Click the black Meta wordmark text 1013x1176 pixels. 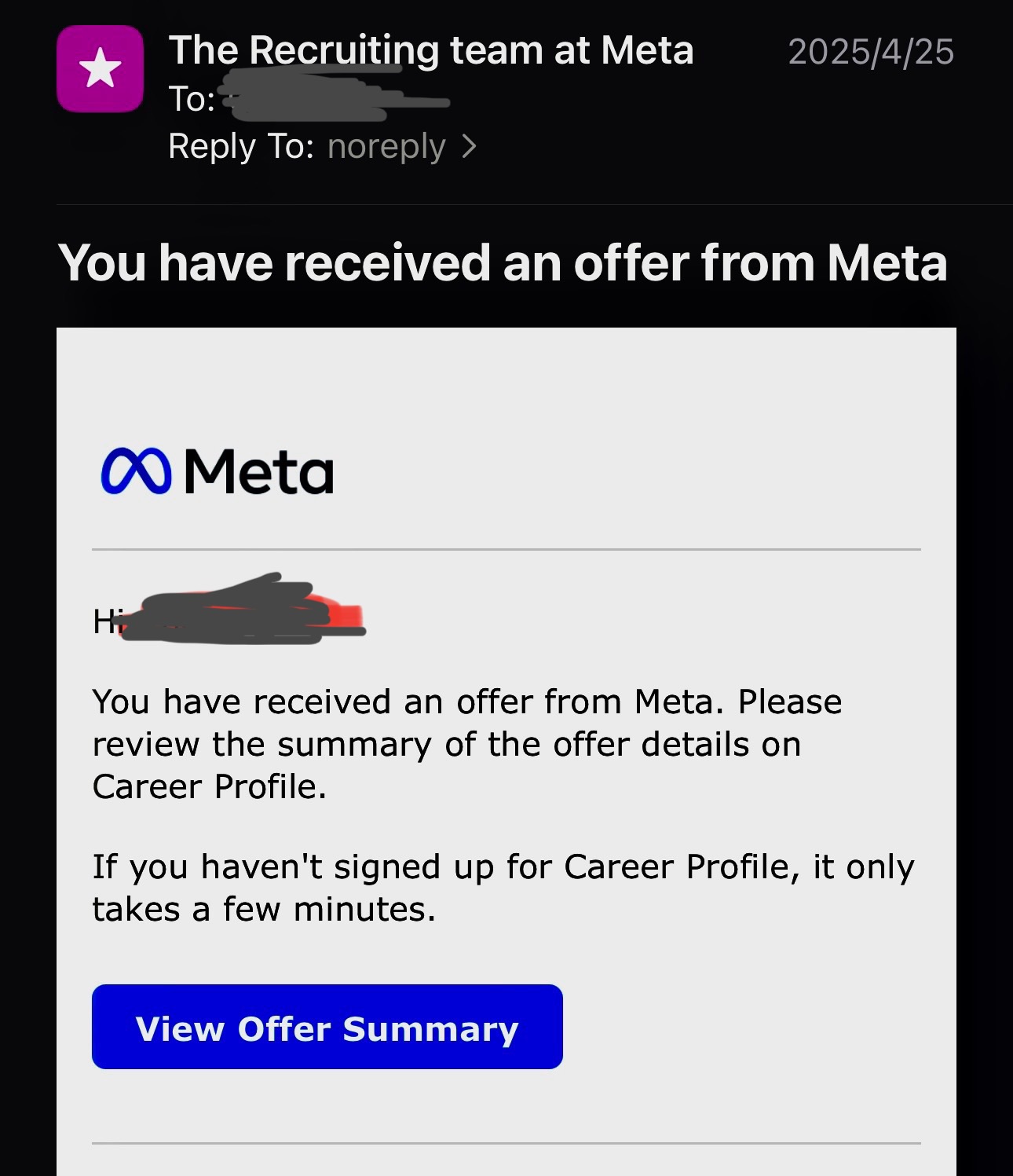(x=259, y=471)
